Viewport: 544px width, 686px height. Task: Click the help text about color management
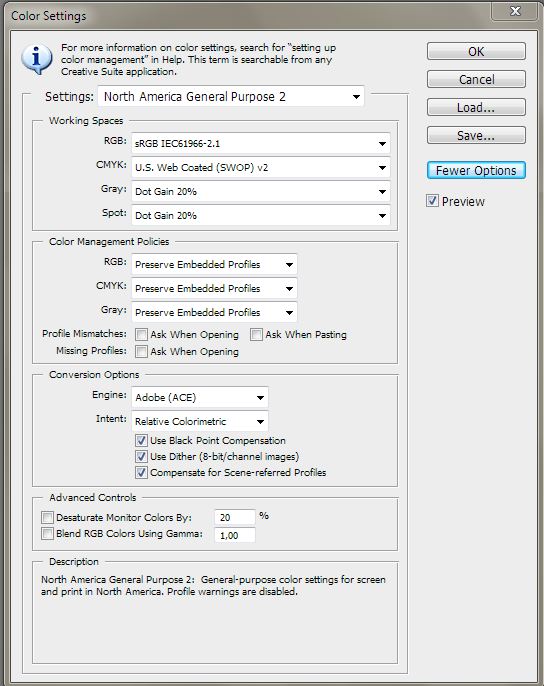(x=198, y=60)
